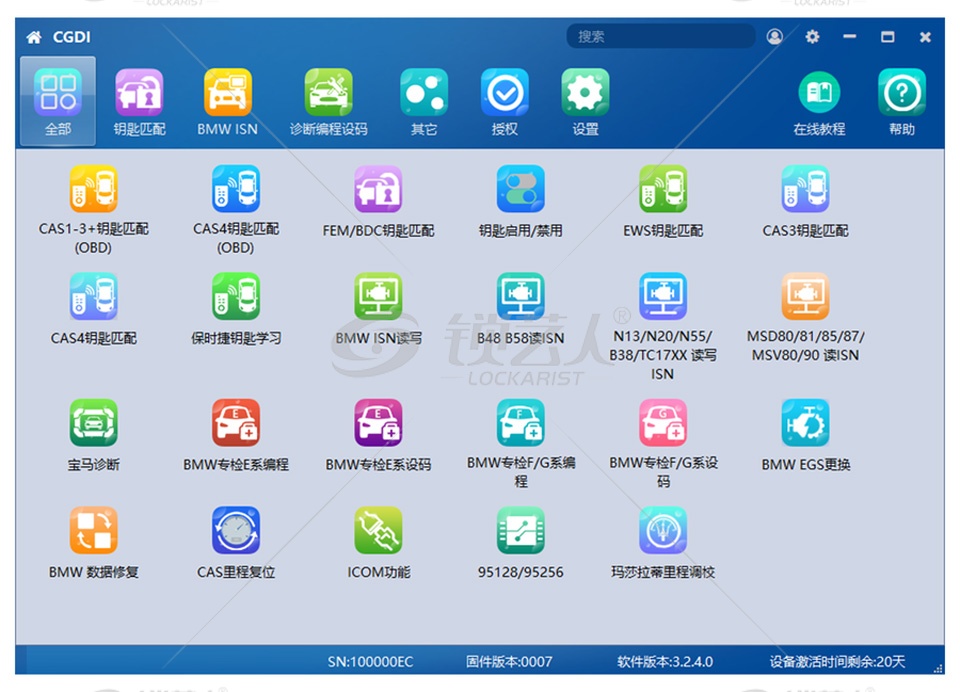The width and height of the screenshot is (960, 692).
Task: Launch BMW专检F/G系编程
Action: (520, 423)
